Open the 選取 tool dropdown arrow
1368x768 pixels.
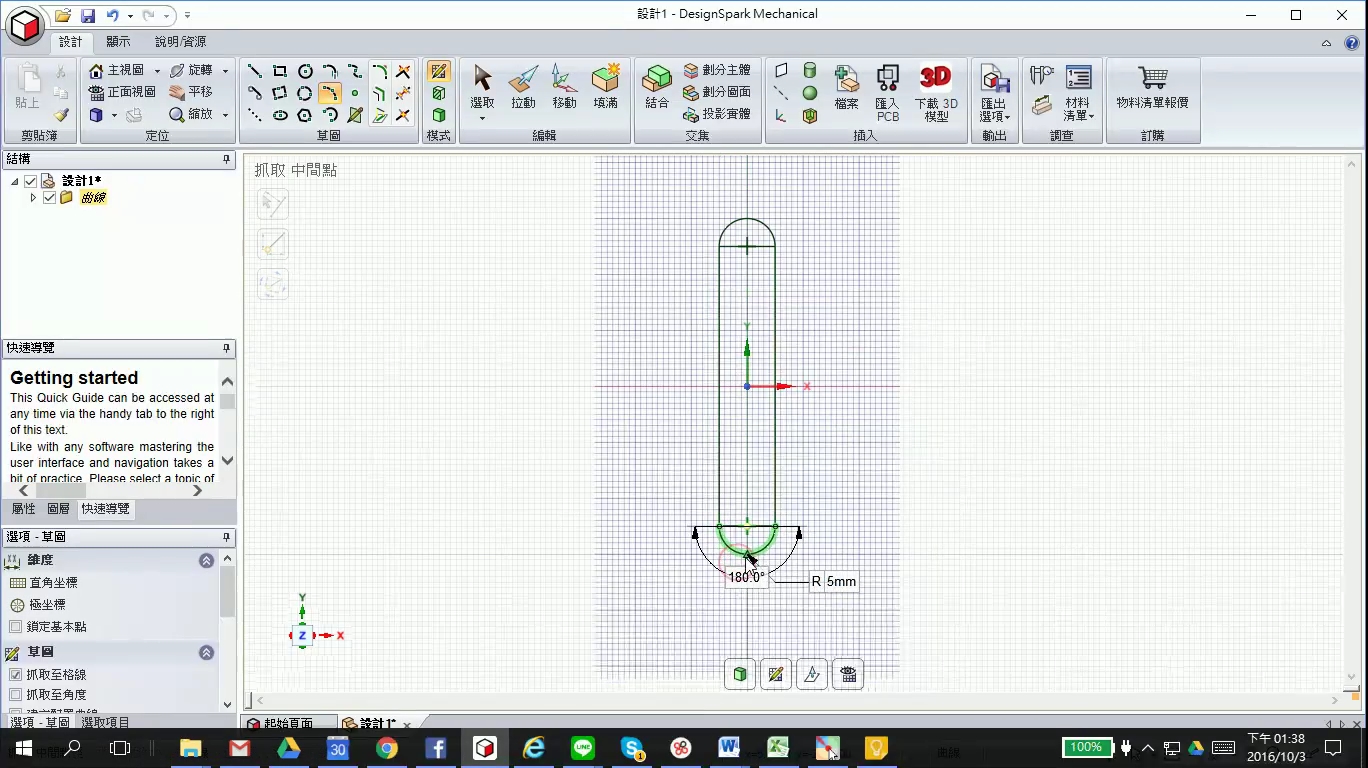[482, 118]
